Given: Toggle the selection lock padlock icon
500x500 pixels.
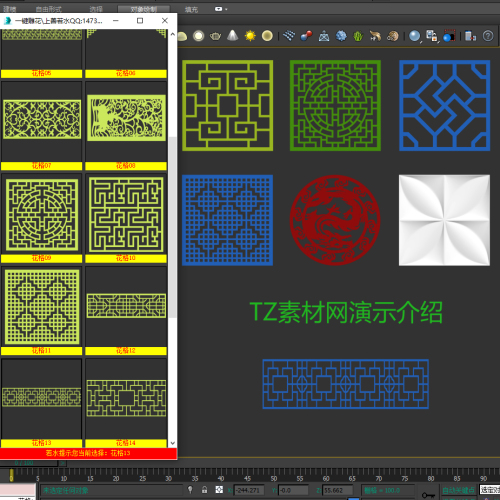Looking at the screenshot, I should pyautogui.click(x=204, y=489).
